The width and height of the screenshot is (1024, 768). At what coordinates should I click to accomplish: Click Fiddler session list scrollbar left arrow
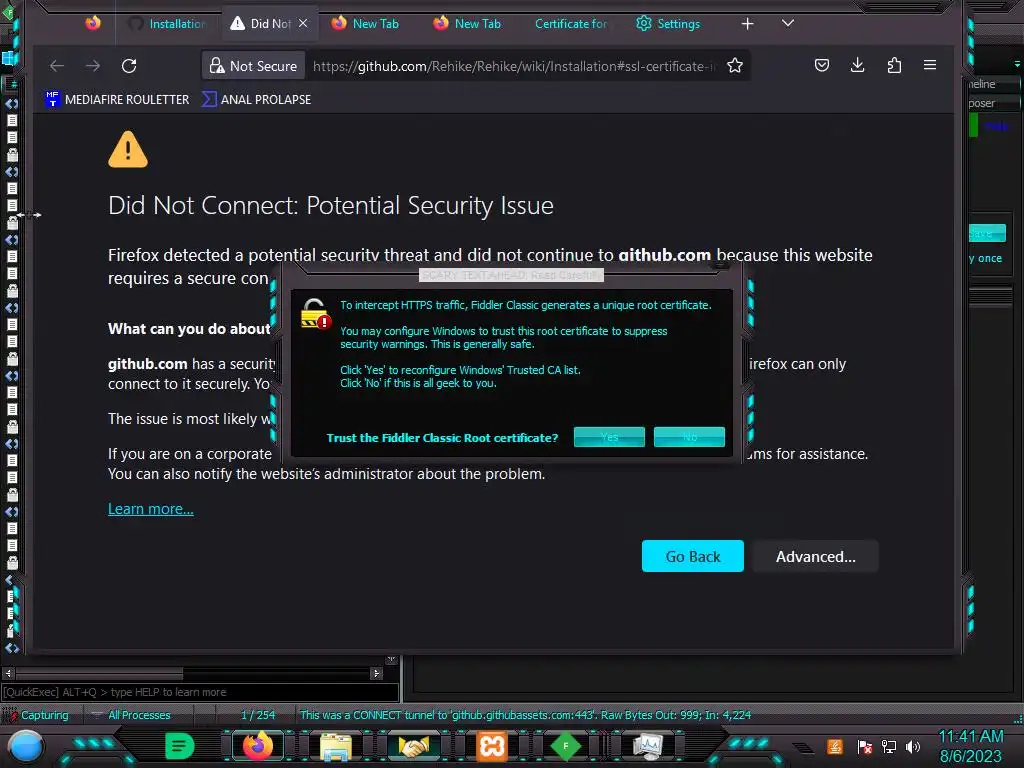8,673
